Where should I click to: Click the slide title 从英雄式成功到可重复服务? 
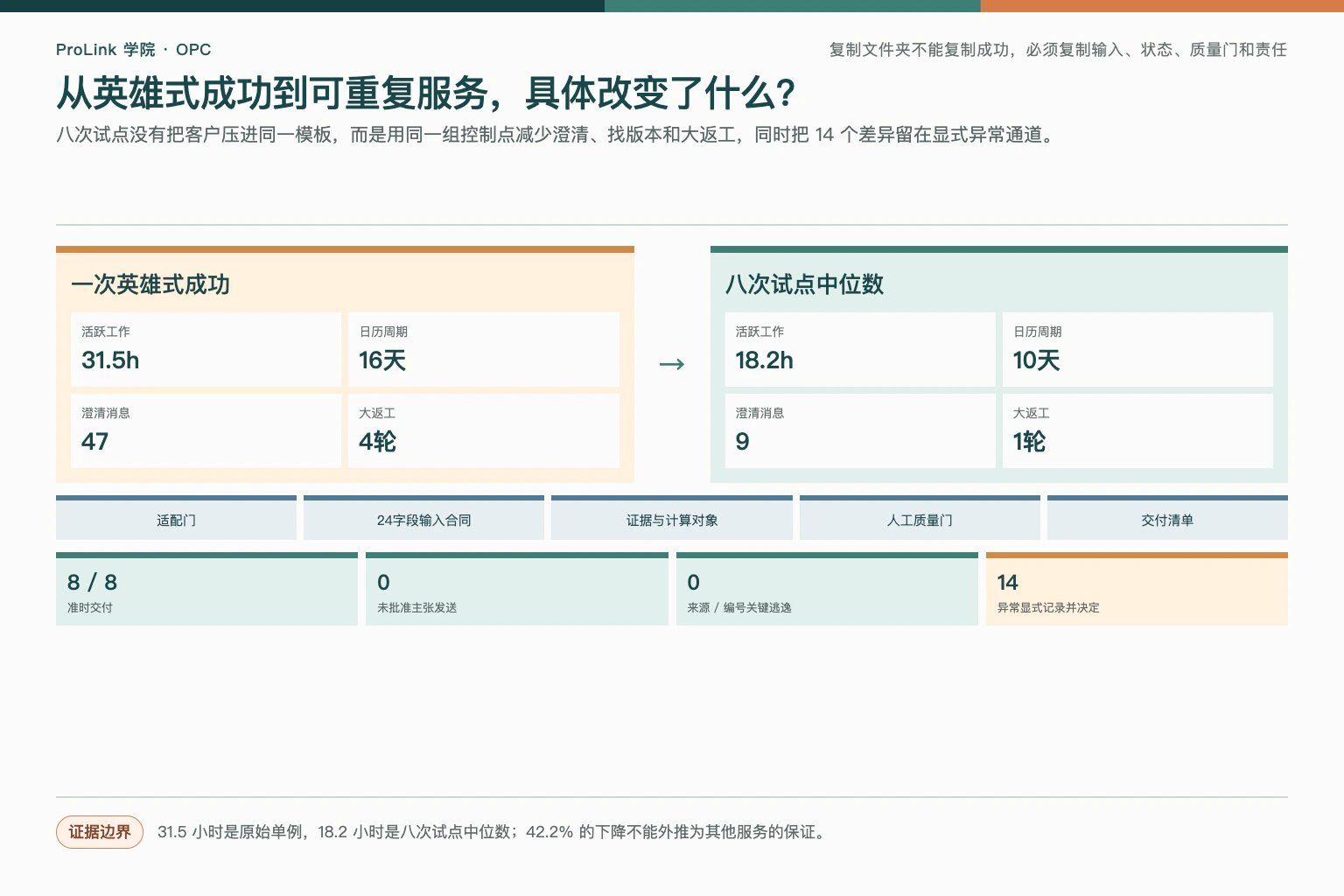coord(426,93)
